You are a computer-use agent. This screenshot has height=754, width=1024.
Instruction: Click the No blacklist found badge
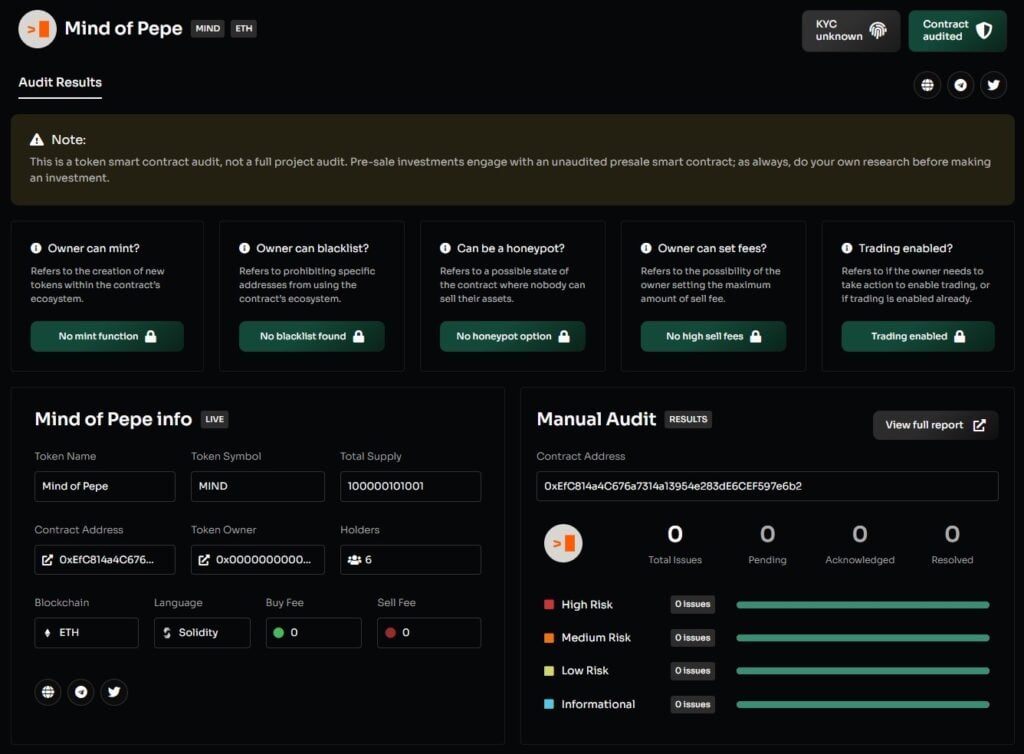(312, 336)
